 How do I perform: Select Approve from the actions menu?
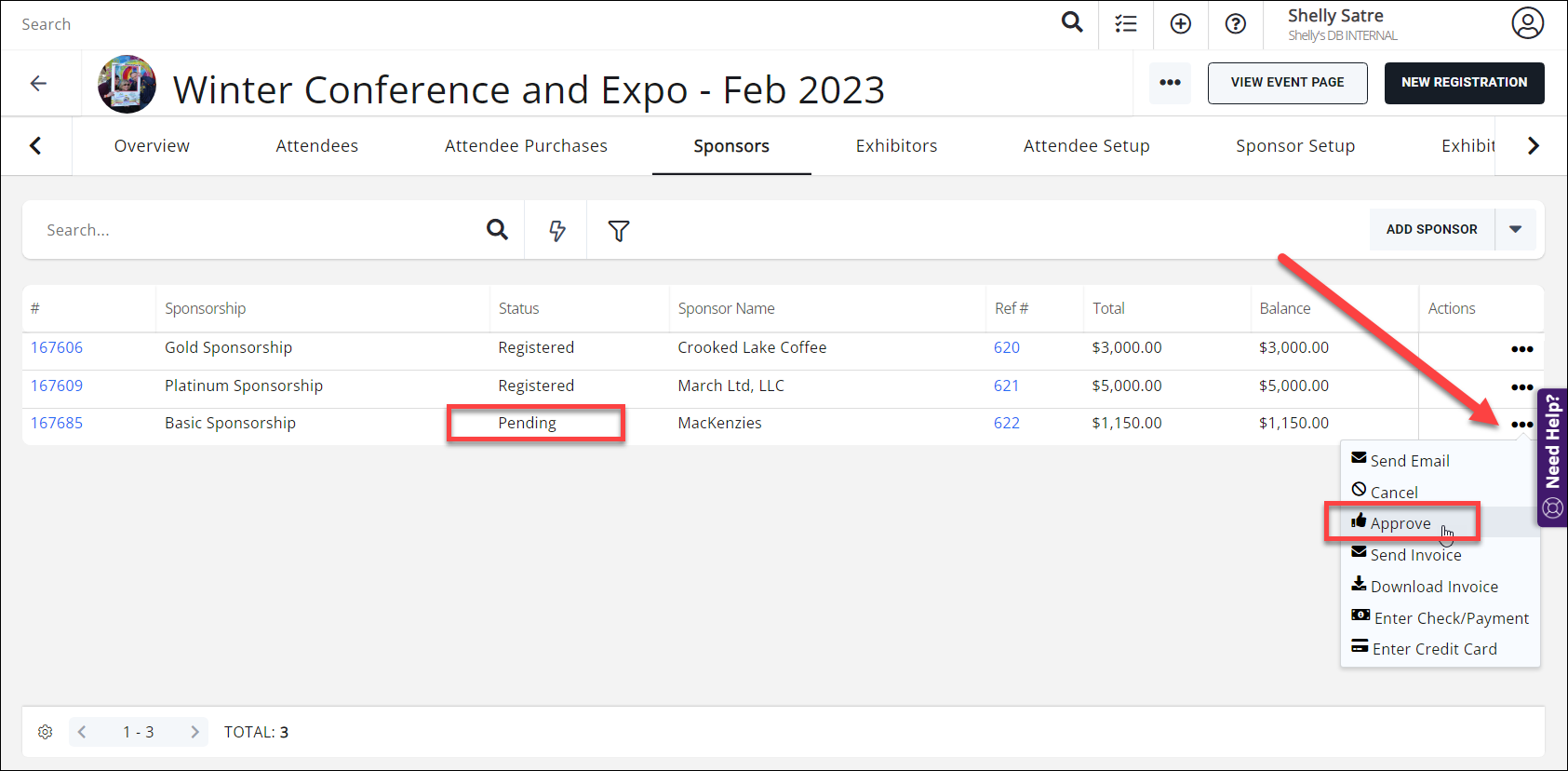[x=1400, y=523]
